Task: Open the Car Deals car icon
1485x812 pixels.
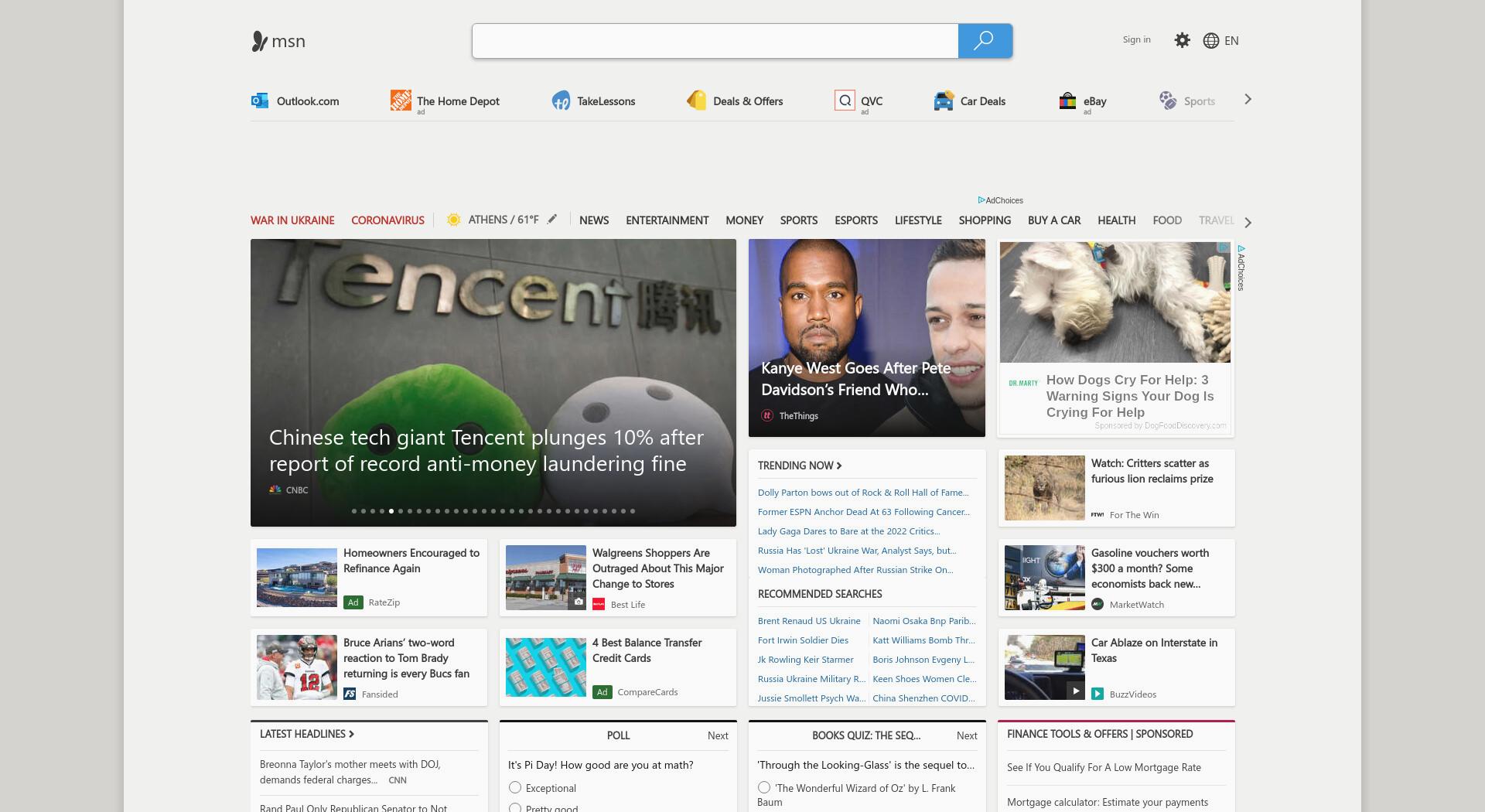Action: (944, 101)
